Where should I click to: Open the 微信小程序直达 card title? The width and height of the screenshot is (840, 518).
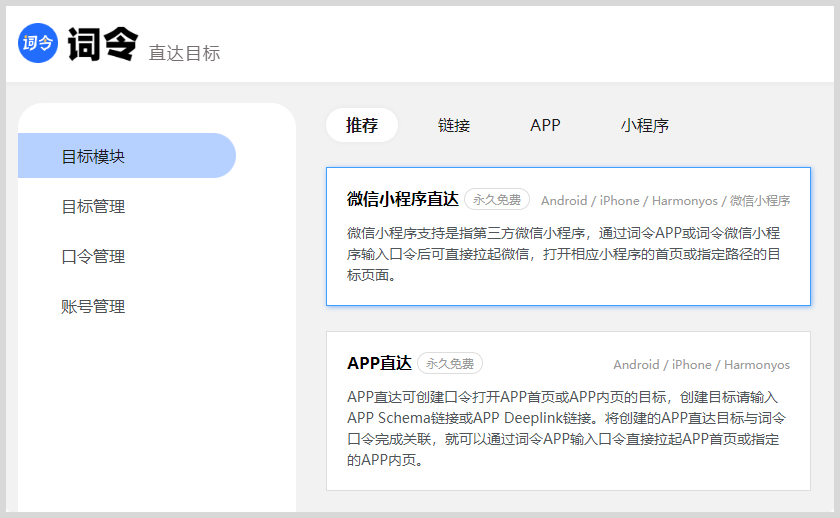(x=402, y=199)
